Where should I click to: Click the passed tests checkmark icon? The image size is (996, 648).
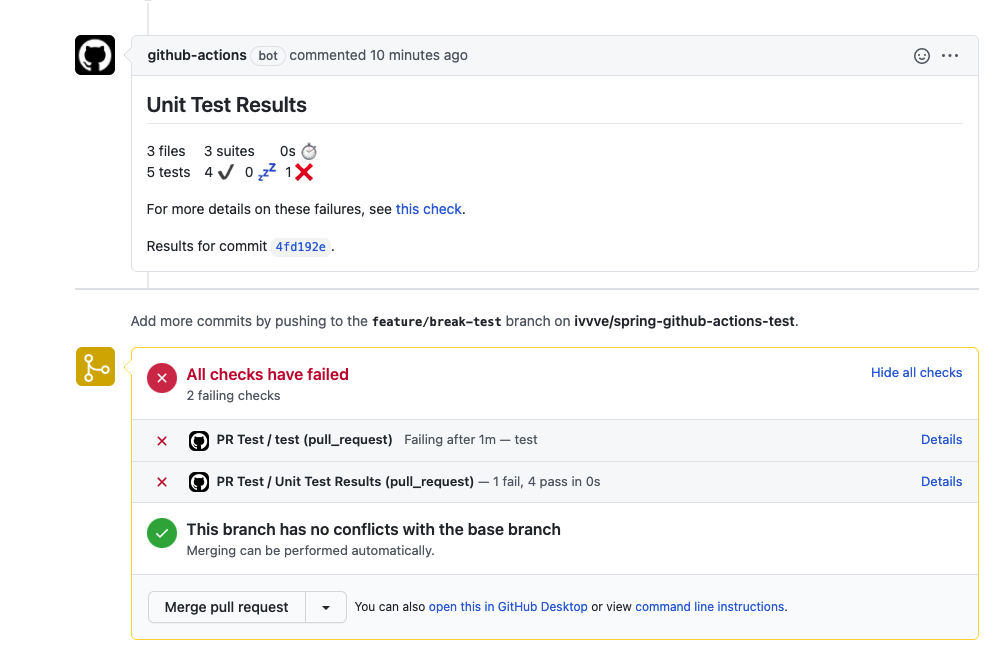coord(225,172)
